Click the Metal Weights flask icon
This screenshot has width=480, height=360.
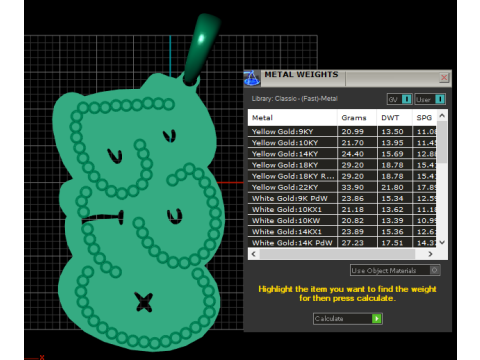[x=252, y=79]
